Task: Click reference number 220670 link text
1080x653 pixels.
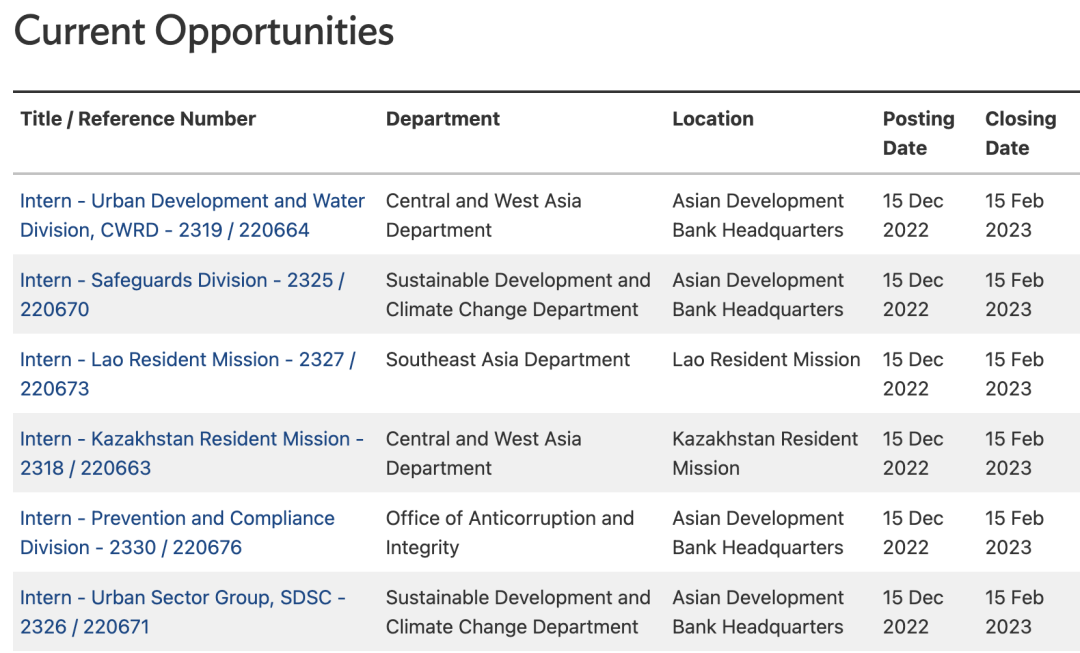Action: pyautogui.click(x=54, y=309)
